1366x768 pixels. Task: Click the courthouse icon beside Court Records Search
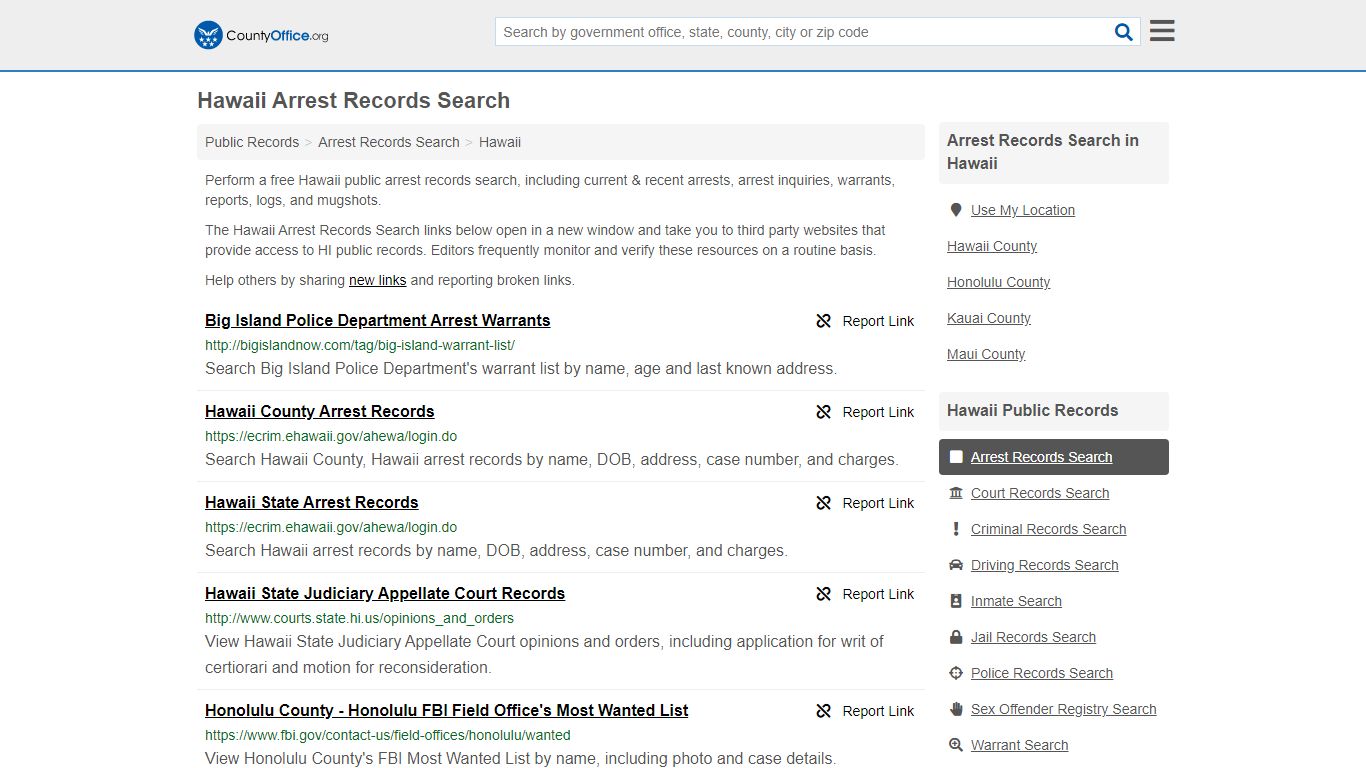point(956,493)
